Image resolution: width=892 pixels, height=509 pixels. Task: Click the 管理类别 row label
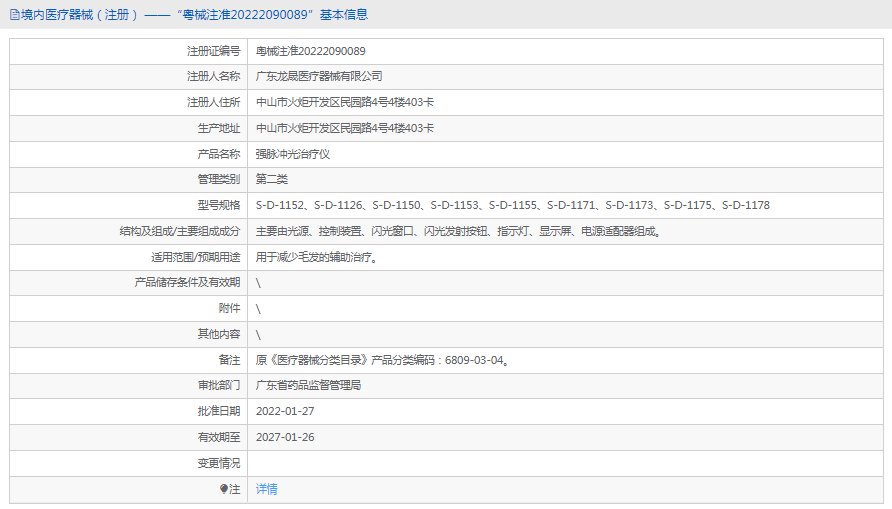click(x=219, y=180)
